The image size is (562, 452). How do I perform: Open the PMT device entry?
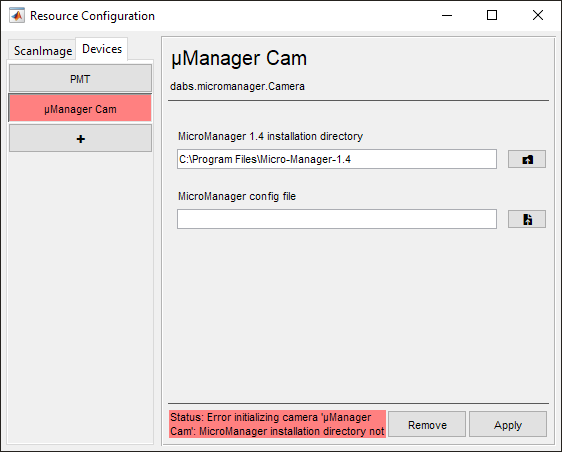click(80, 78)
